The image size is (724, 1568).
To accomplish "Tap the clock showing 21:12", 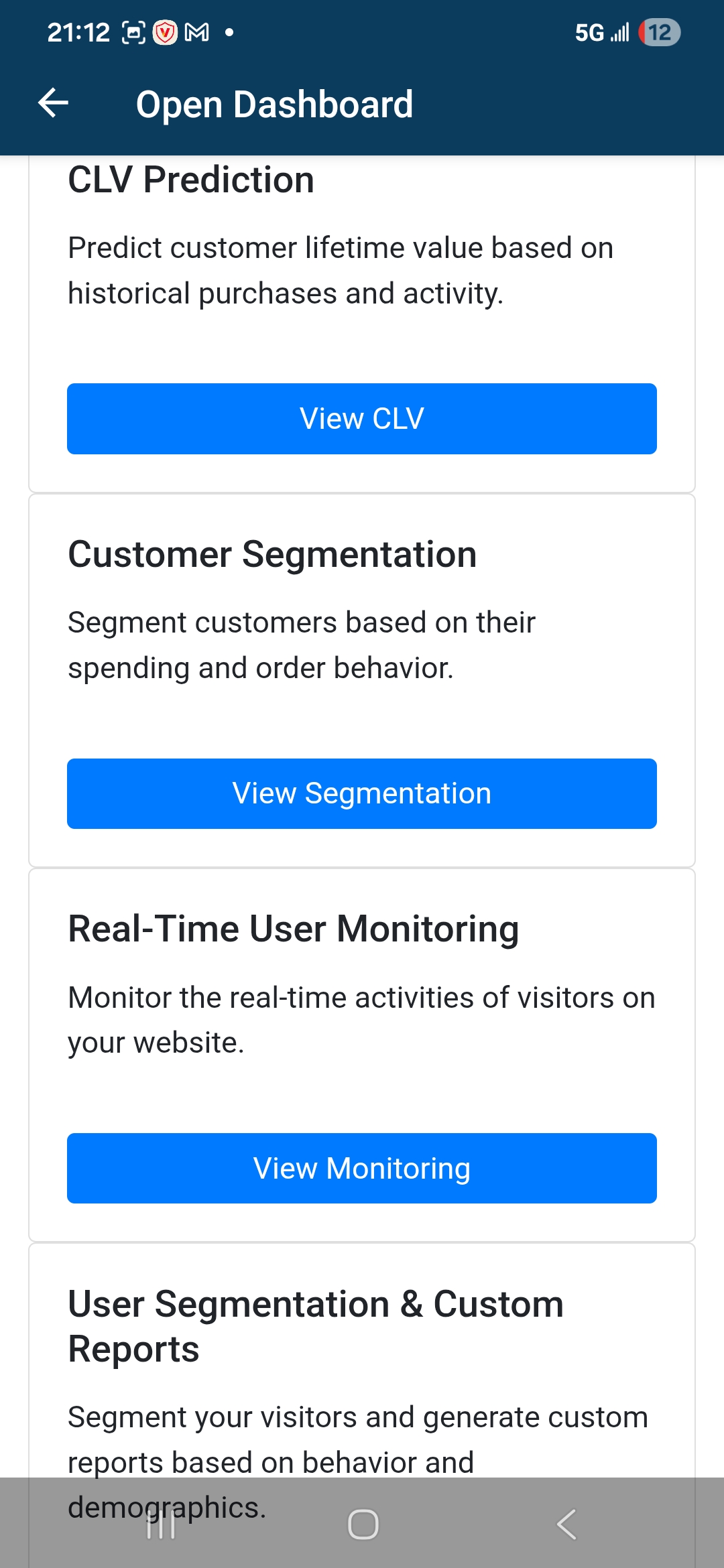I will click(78, 31).
